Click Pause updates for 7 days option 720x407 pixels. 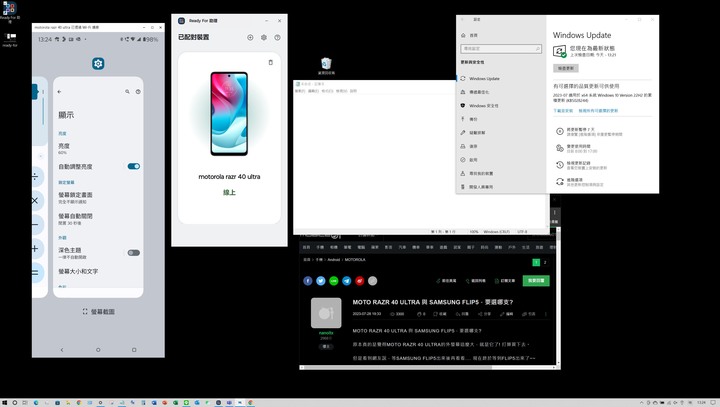pyautogui.click(x=590, y=131)
